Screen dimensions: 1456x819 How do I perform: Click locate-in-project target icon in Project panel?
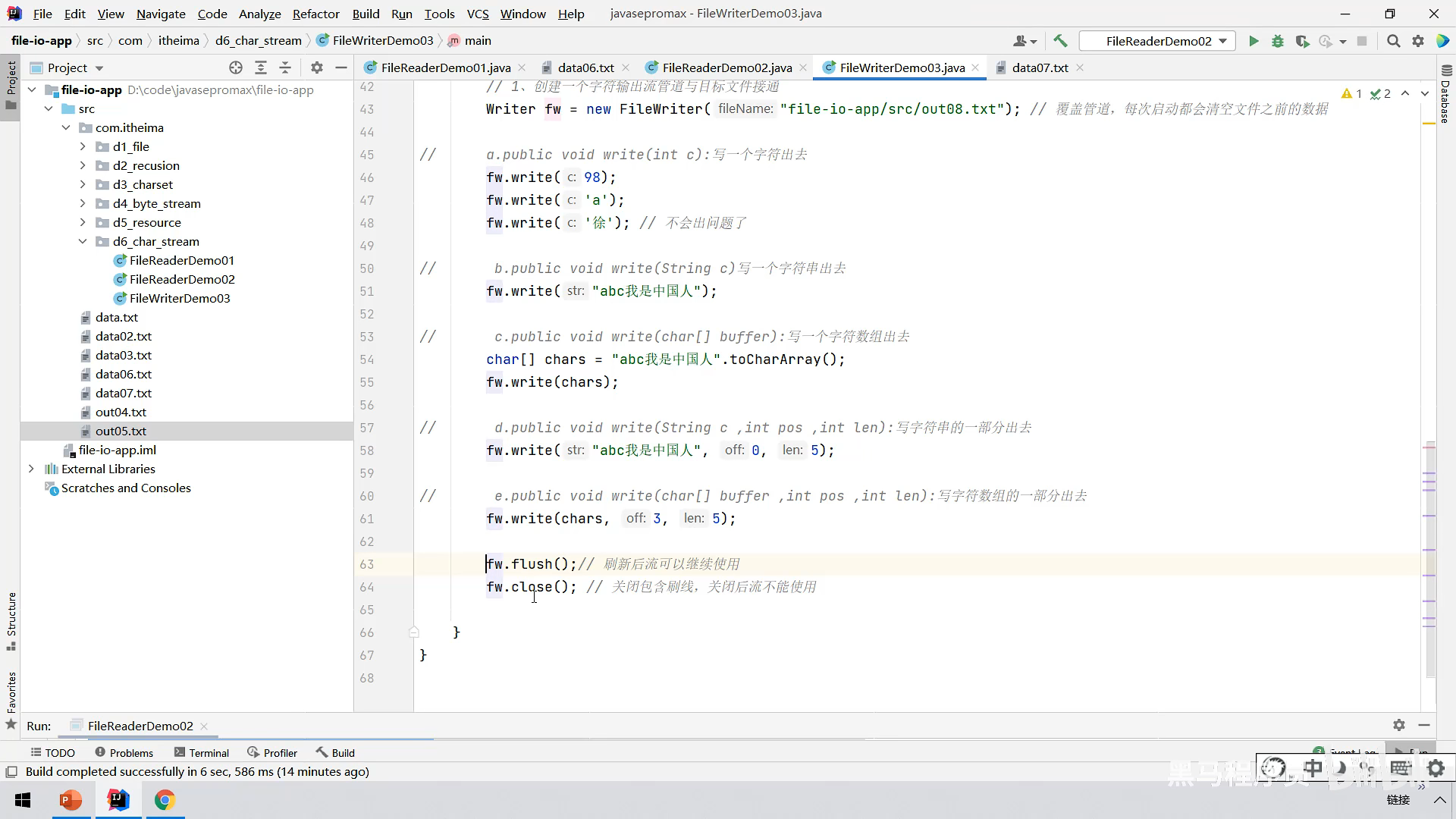(x=236, y=67)
